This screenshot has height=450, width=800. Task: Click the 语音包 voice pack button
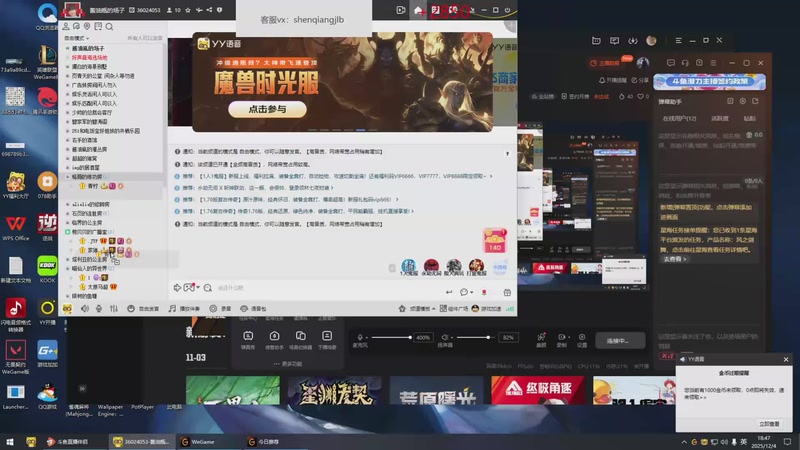click(253, 309)
